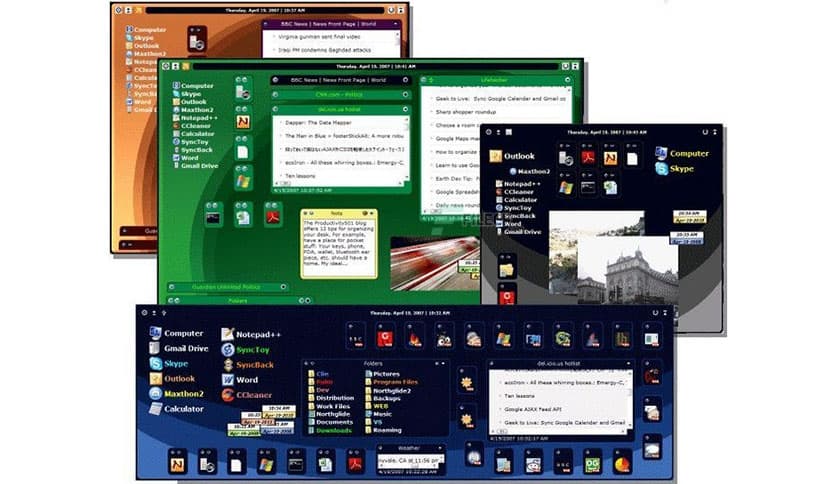Open the Music folder in the Folders panel

click(x=379, y=414)
